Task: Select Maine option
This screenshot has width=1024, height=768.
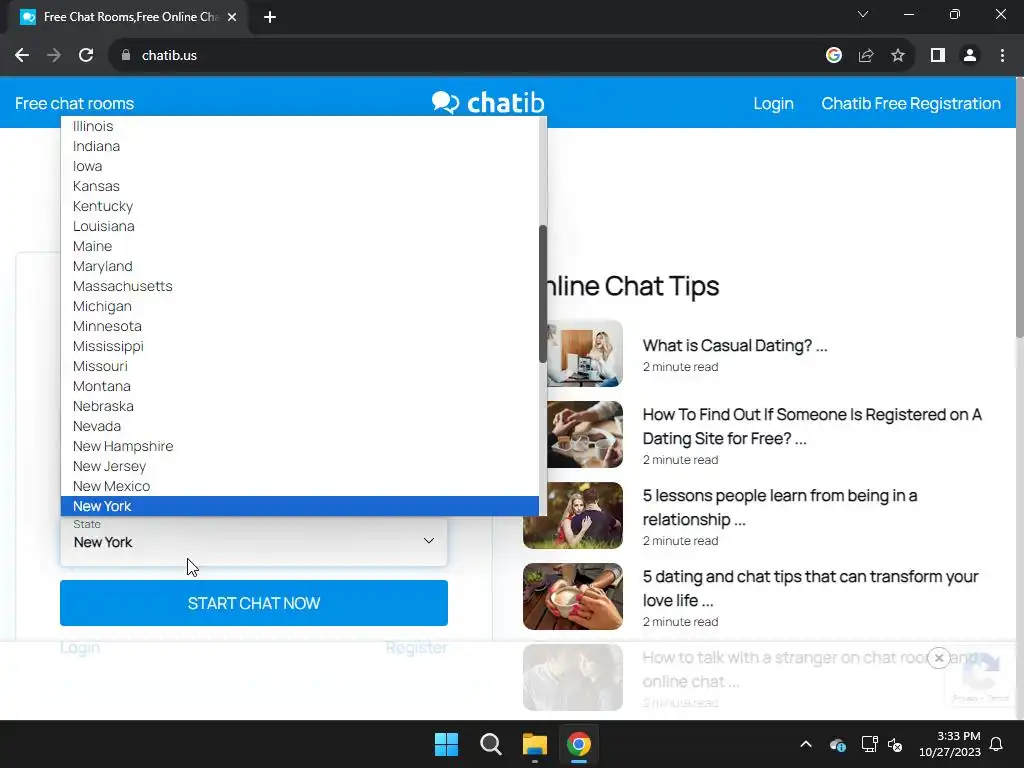Action: click(300, 246)
